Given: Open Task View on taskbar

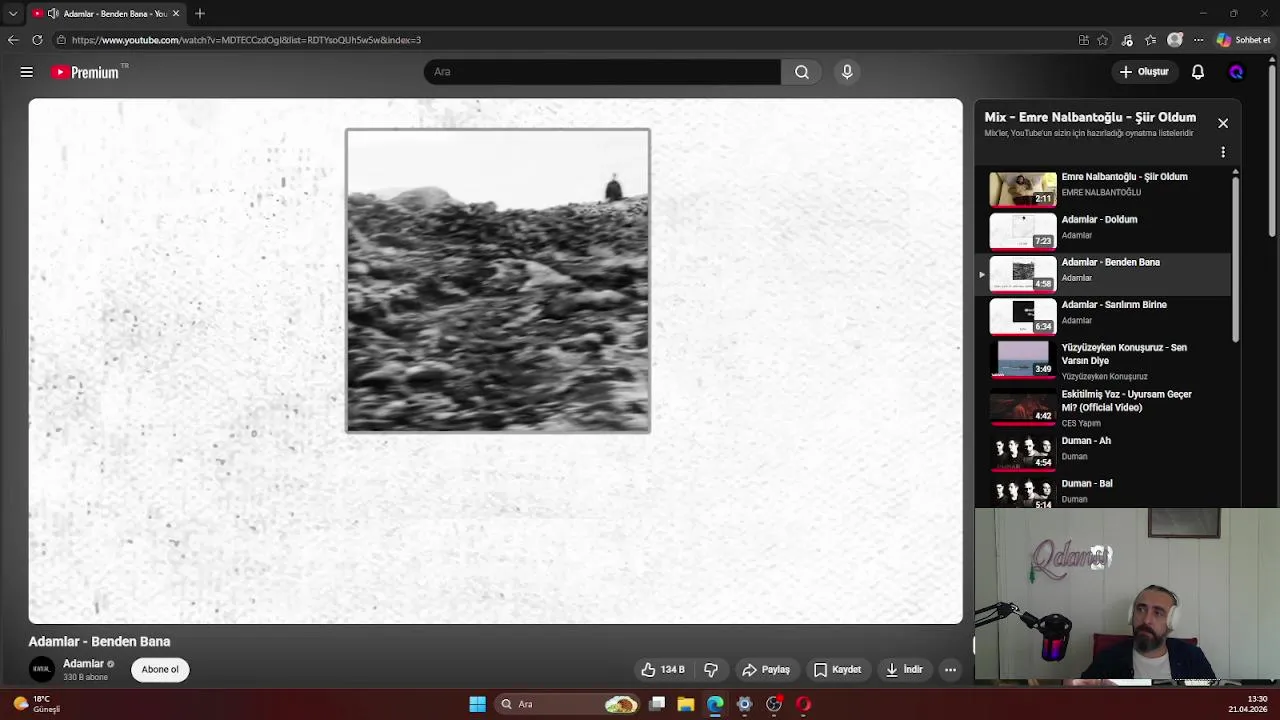Looking at the screenshot, I should (657, 704).
